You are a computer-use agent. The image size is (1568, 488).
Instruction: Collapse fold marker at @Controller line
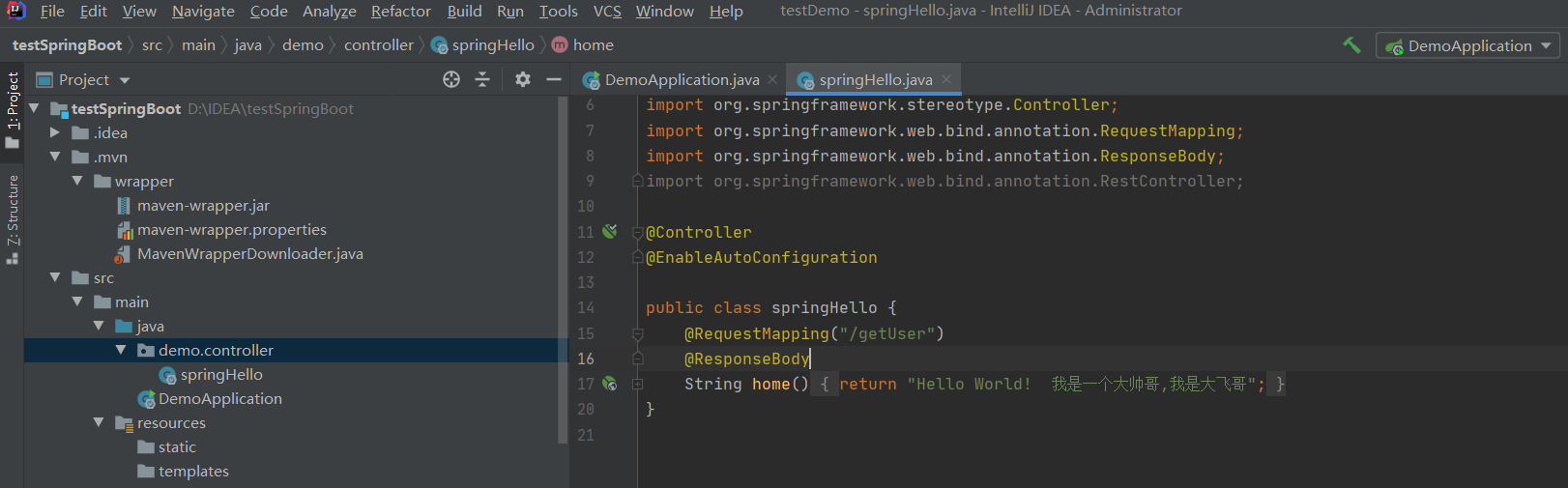637,232
